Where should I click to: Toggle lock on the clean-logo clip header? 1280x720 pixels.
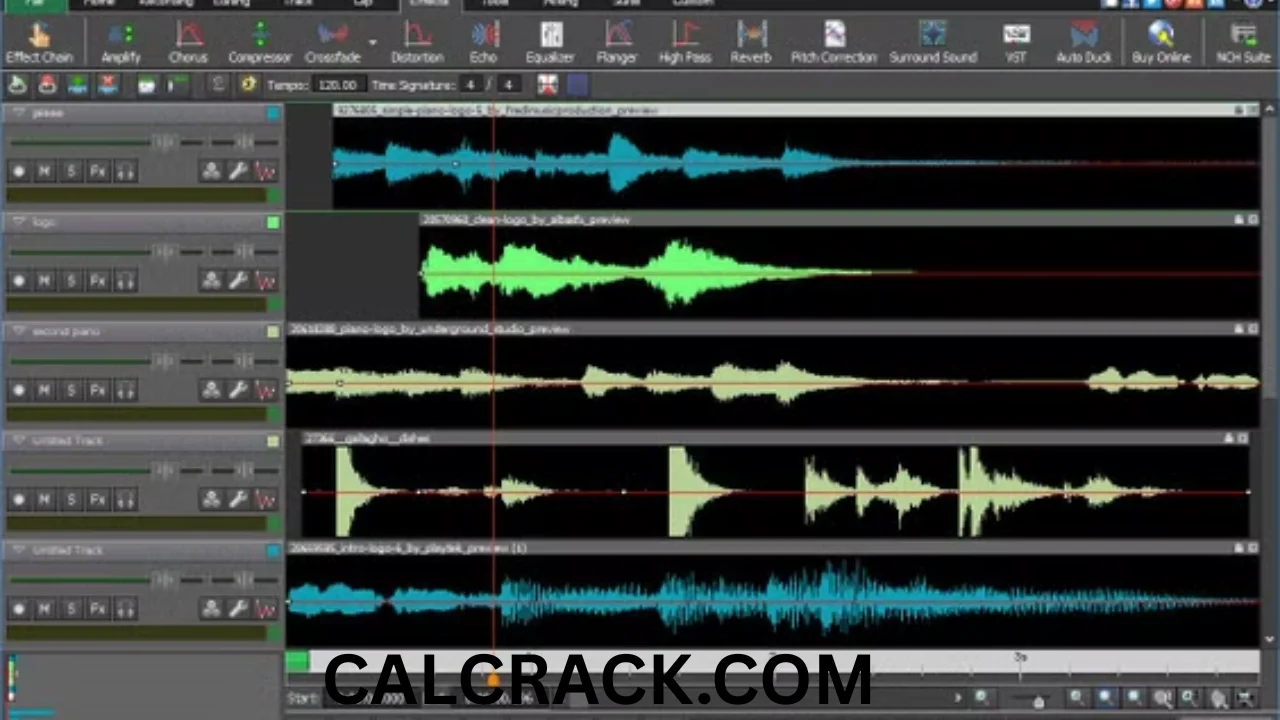click(1239, 219)
